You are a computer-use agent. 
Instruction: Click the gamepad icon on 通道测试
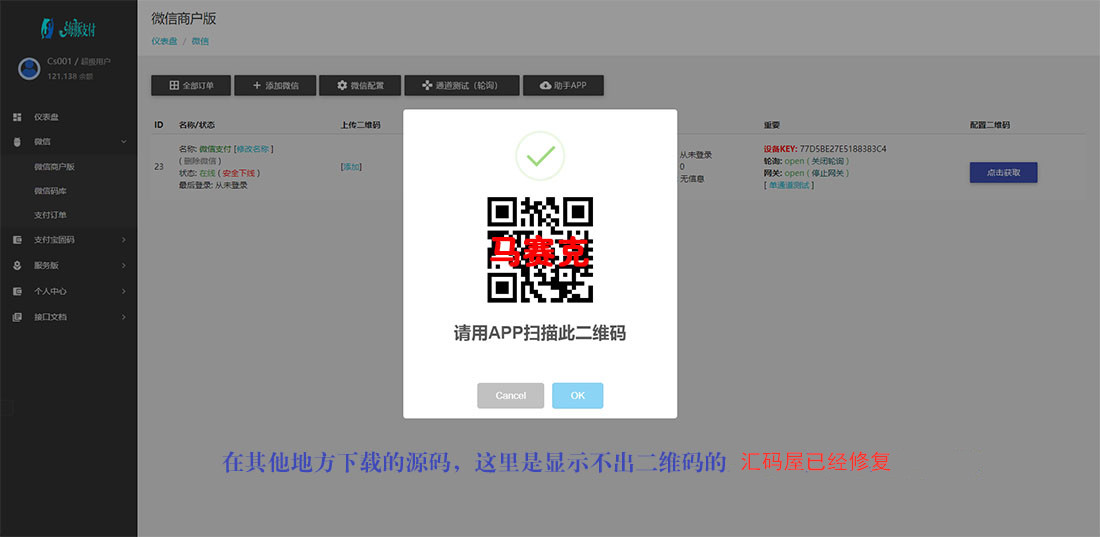427,86
